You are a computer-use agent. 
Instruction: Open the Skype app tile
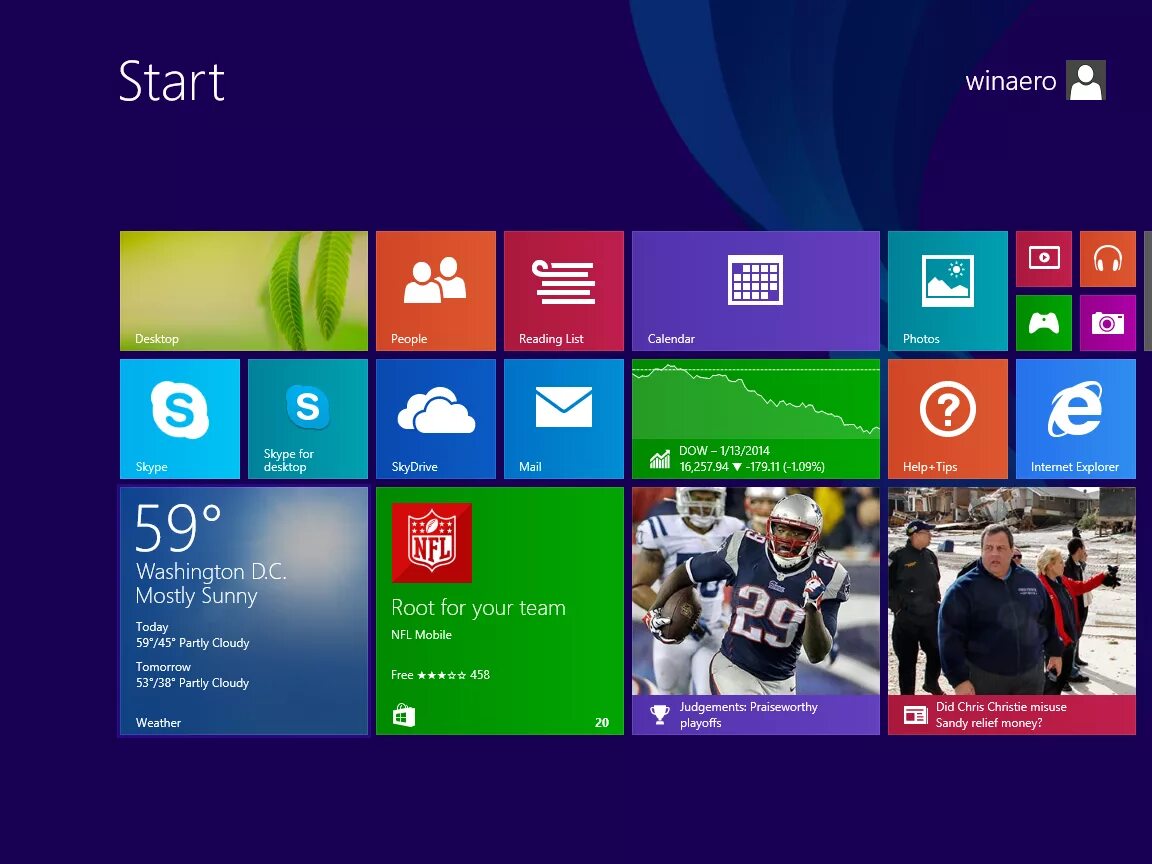click(180, 419)
